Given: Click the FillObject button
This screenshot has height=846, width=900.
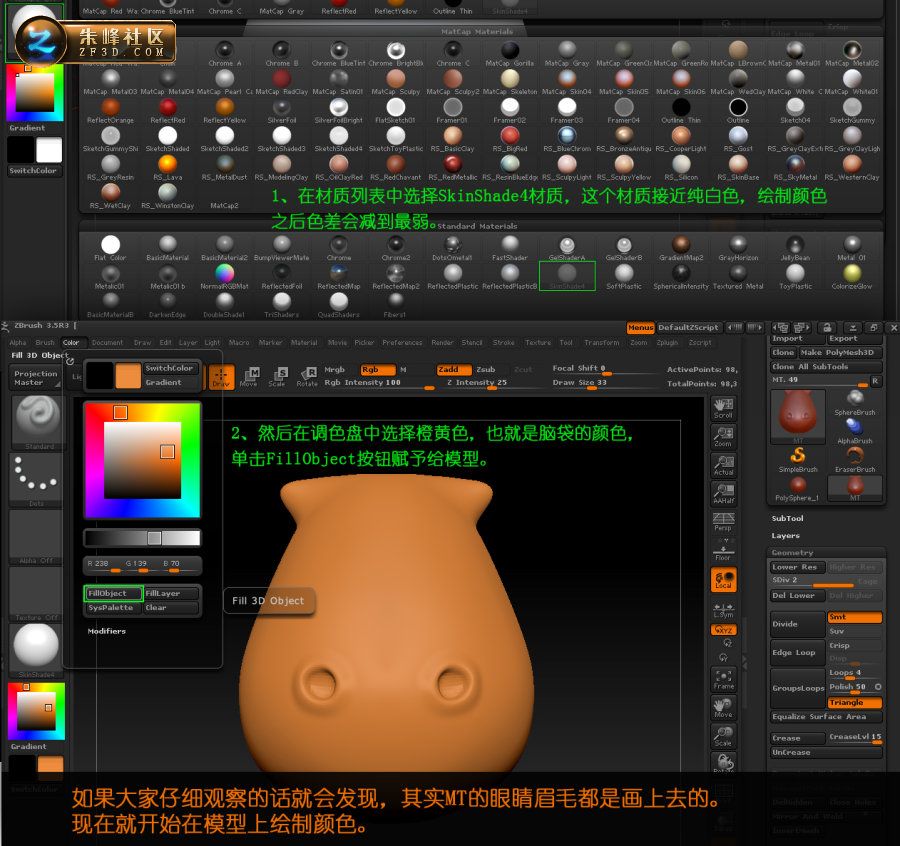Looking at the screenshot, I should [113, 593].
